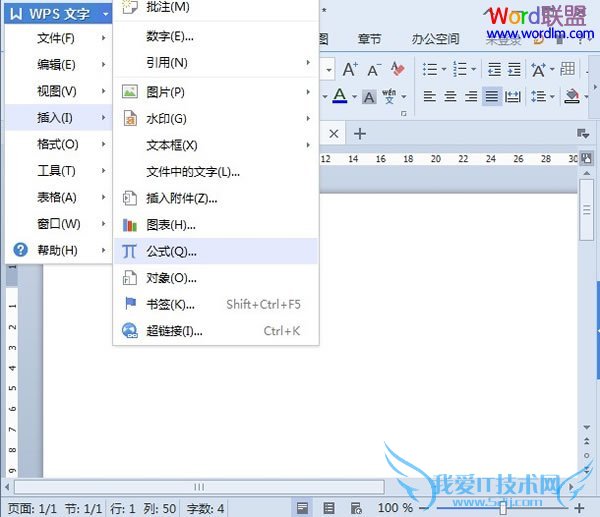The width and height of the screenshot is (600, 517).
Task: Choose 图表(H)... menu item
Action: point(216,225)
